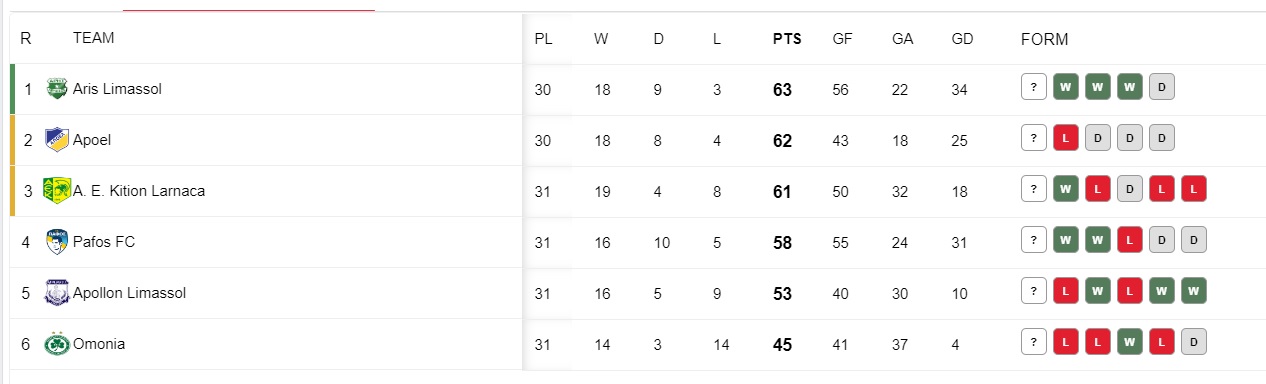Click the FORM column header
This screenshot has height=384, width=1266.
pos(1044,39)
